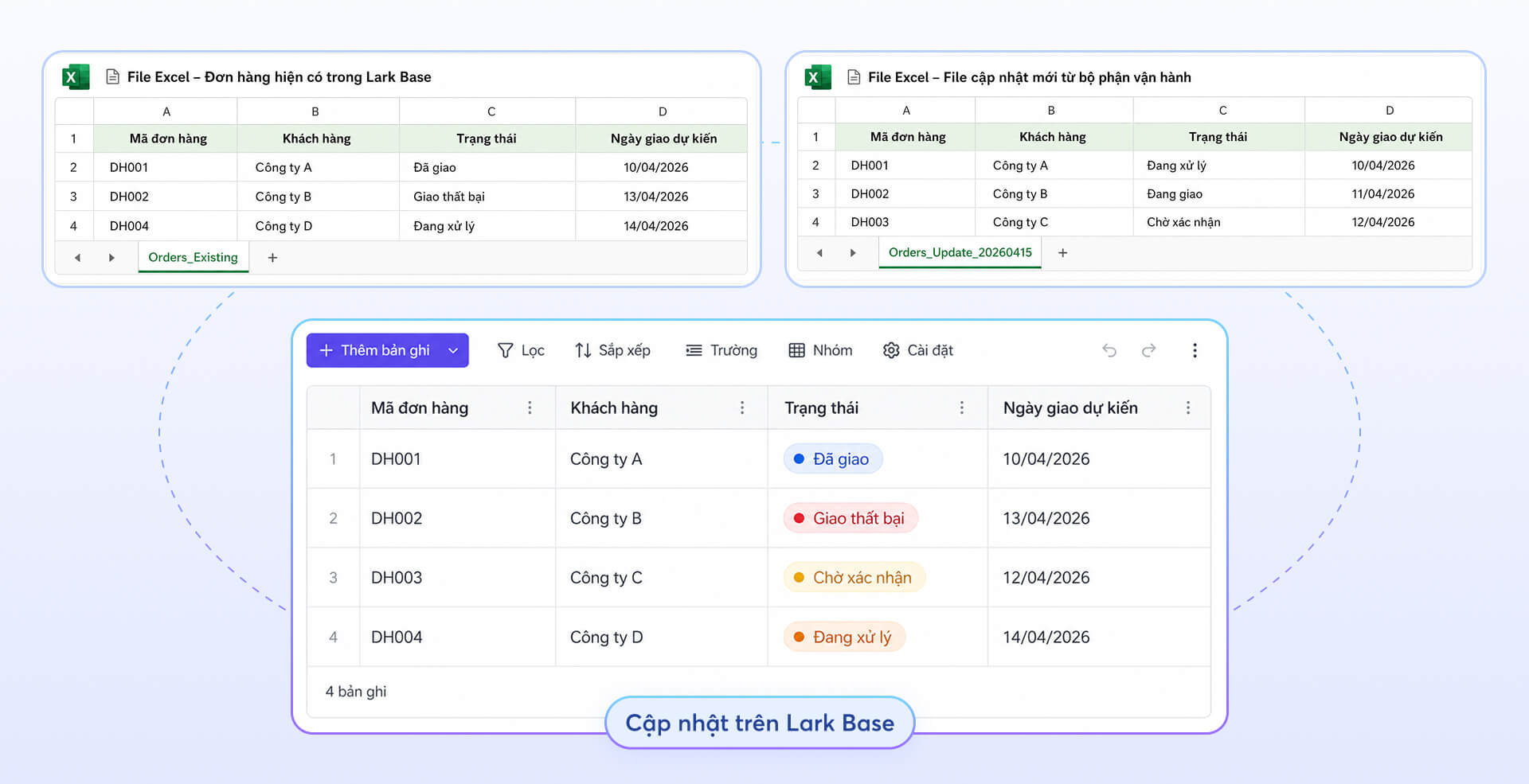The image size is (1529, 784).
Task: Add a new sheet beside Orders_Update_20260415
Action: pos(1062,252)
